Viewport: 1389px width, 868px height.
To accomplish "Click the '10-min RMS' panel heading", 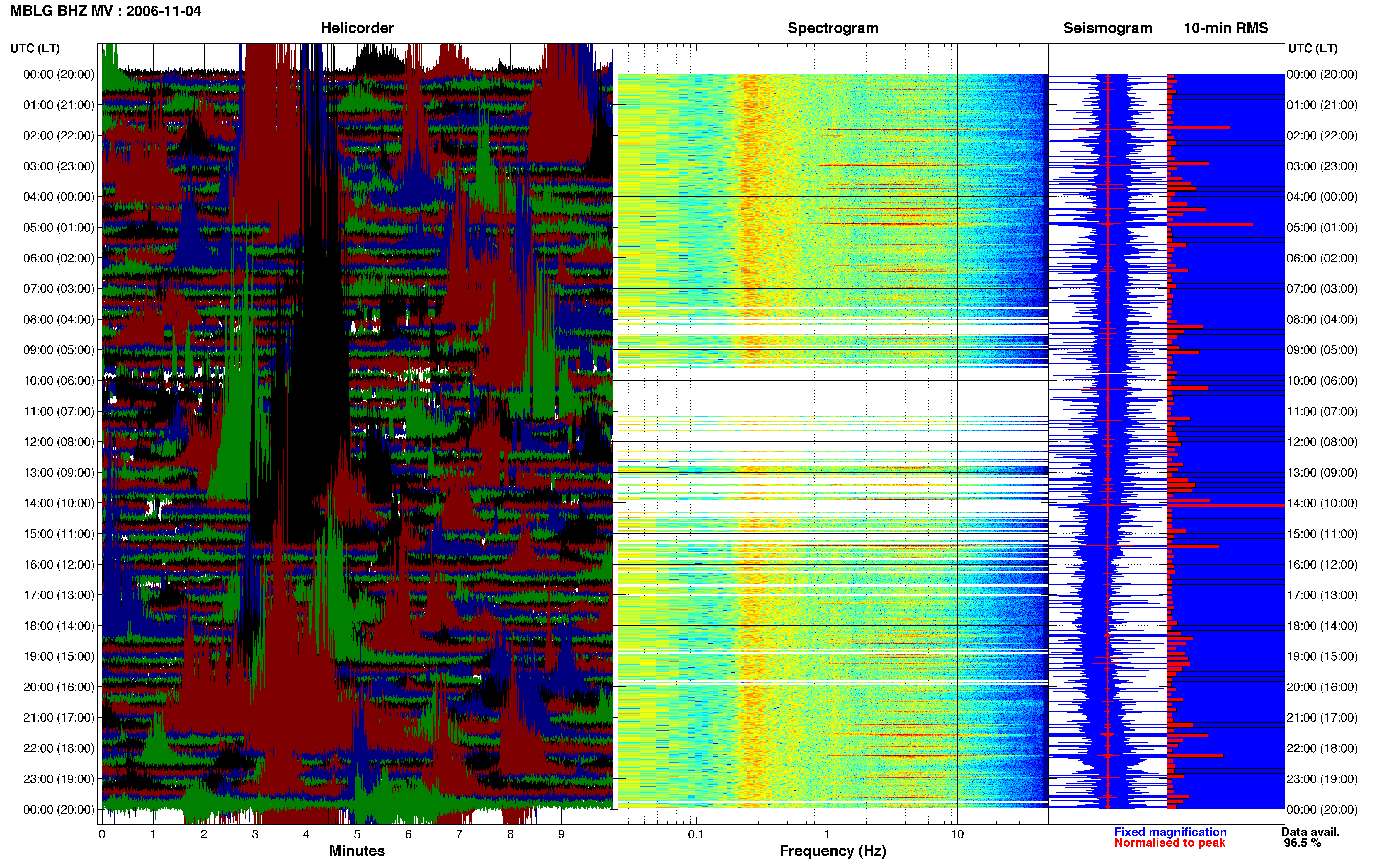I will point(1226,28).
